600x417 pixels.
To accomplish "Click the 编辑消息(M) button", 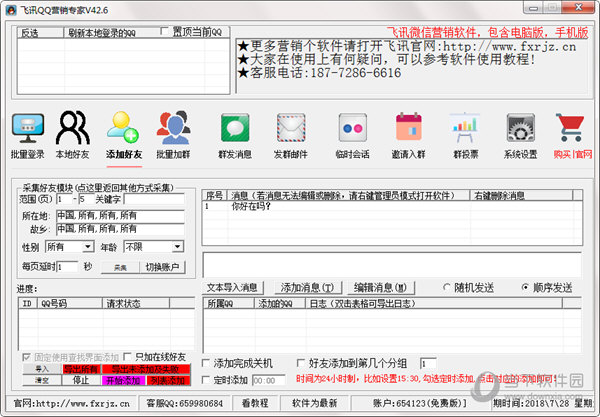I will (380, 287).
